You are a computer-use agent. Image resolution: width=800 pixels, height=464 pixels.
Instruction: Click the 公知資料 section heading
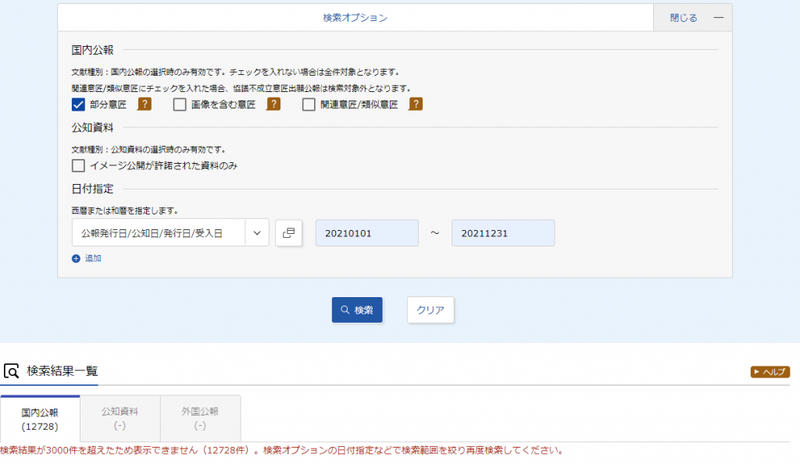pyautogui.click(x=92, y=128)
